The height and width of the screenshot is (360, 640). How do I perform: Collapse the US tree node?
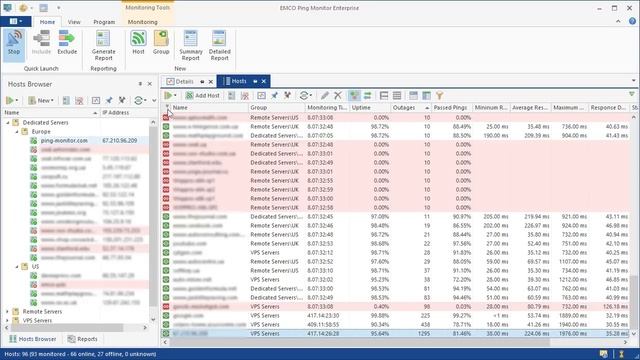pyautogui.click(x=17, y=266)
